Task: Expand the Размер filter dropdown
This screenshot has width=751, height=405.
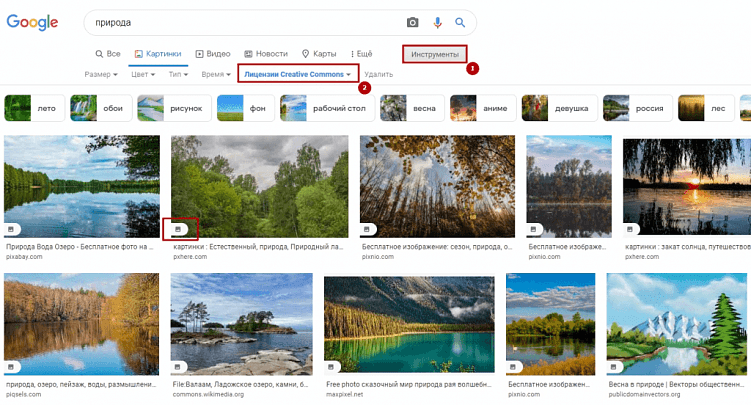Action: (x=101, y=74)
